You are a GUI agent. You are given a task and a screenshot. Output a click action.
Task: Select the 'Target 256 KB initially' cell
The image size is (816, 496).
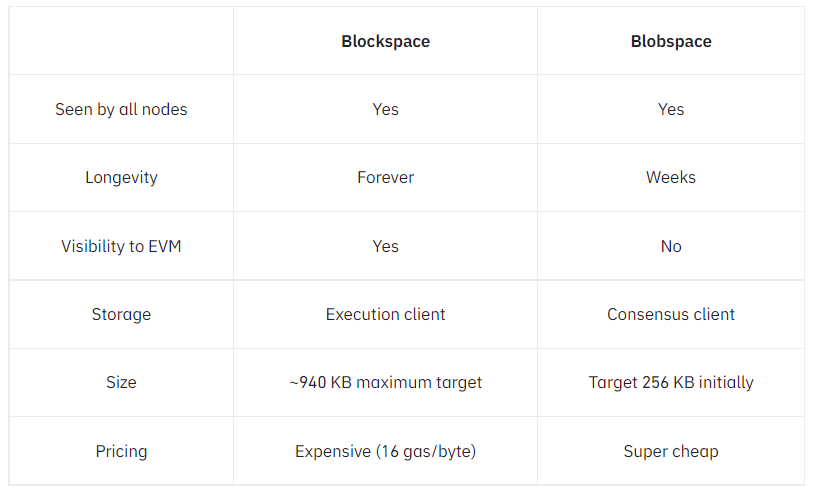pyautogui.click(x=670, y=382)
